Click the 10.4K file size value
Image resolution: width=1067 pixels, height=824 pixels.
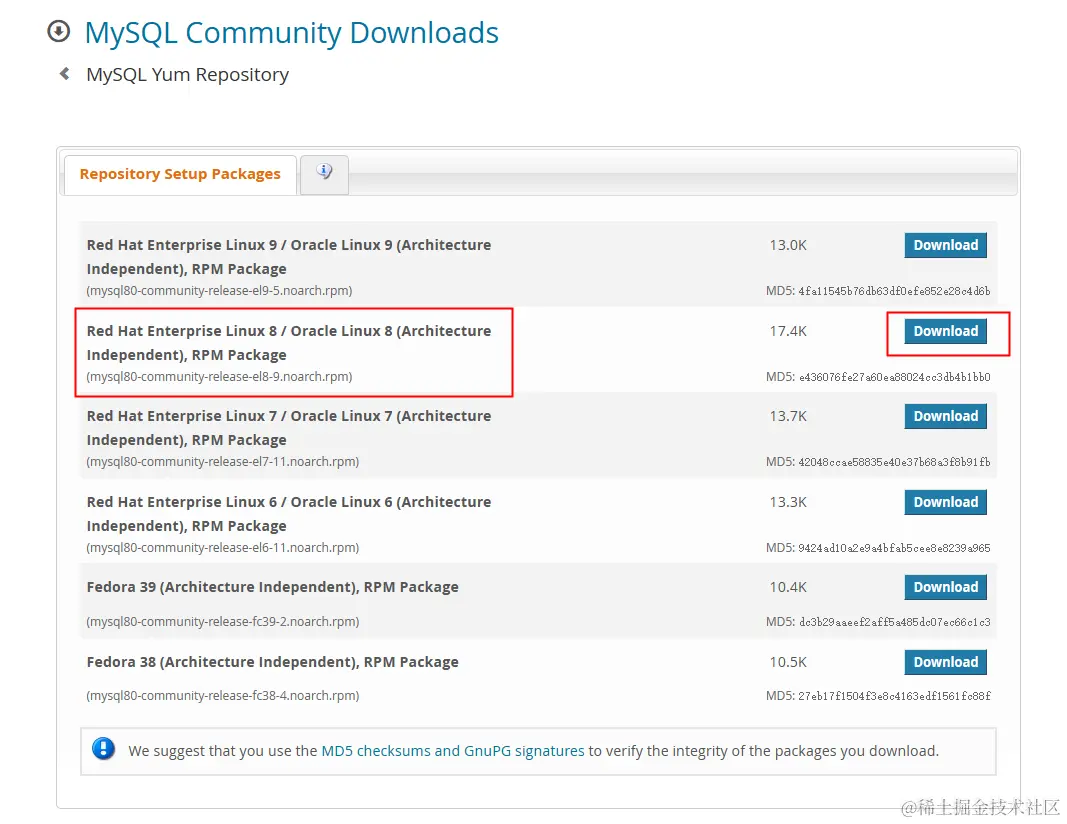click(x=788, y=587)
